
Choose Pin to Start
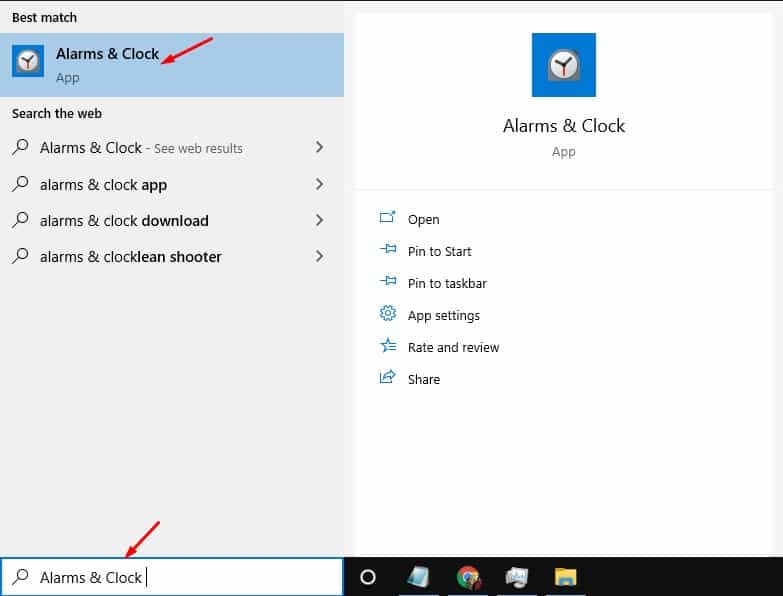click(x=439, y=251)
